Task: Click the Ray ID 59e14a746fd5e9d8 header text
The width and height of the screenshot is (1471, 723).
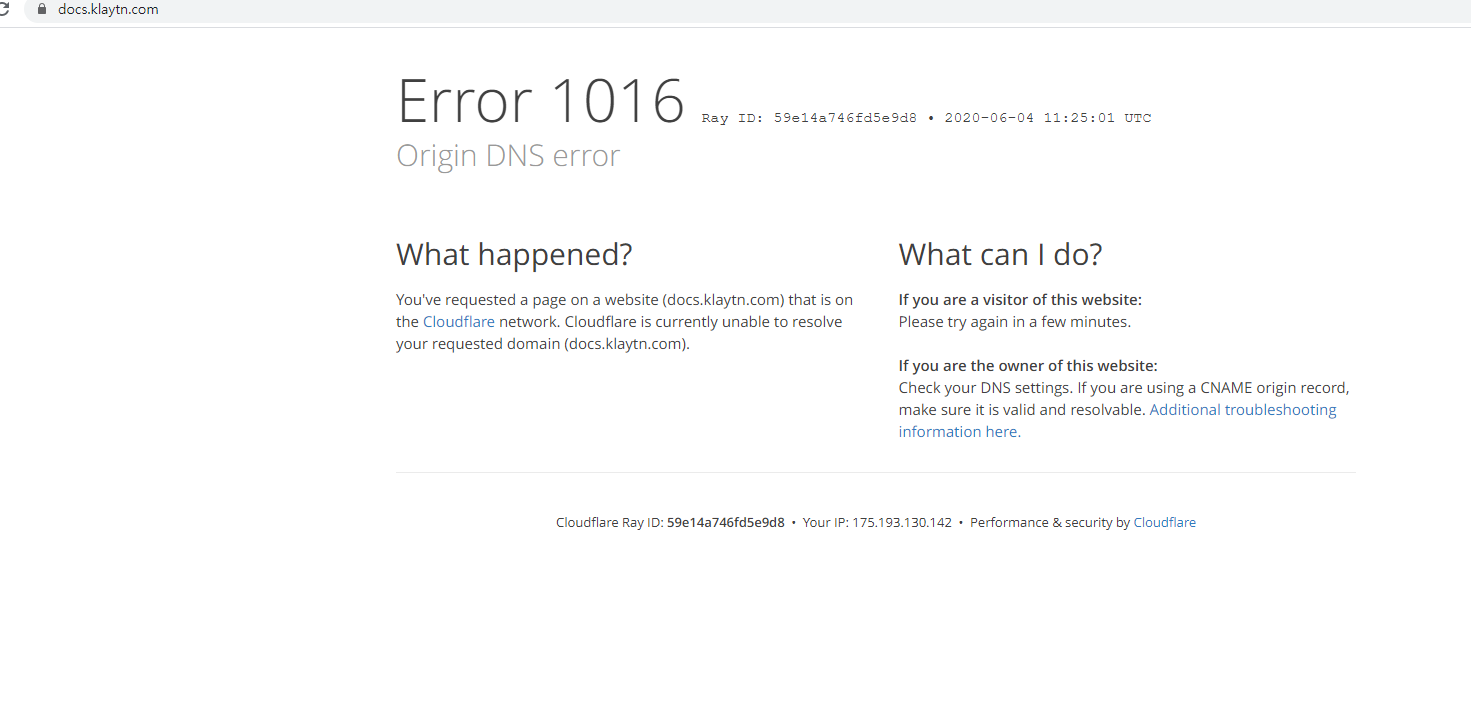Action: coord(809,118)
